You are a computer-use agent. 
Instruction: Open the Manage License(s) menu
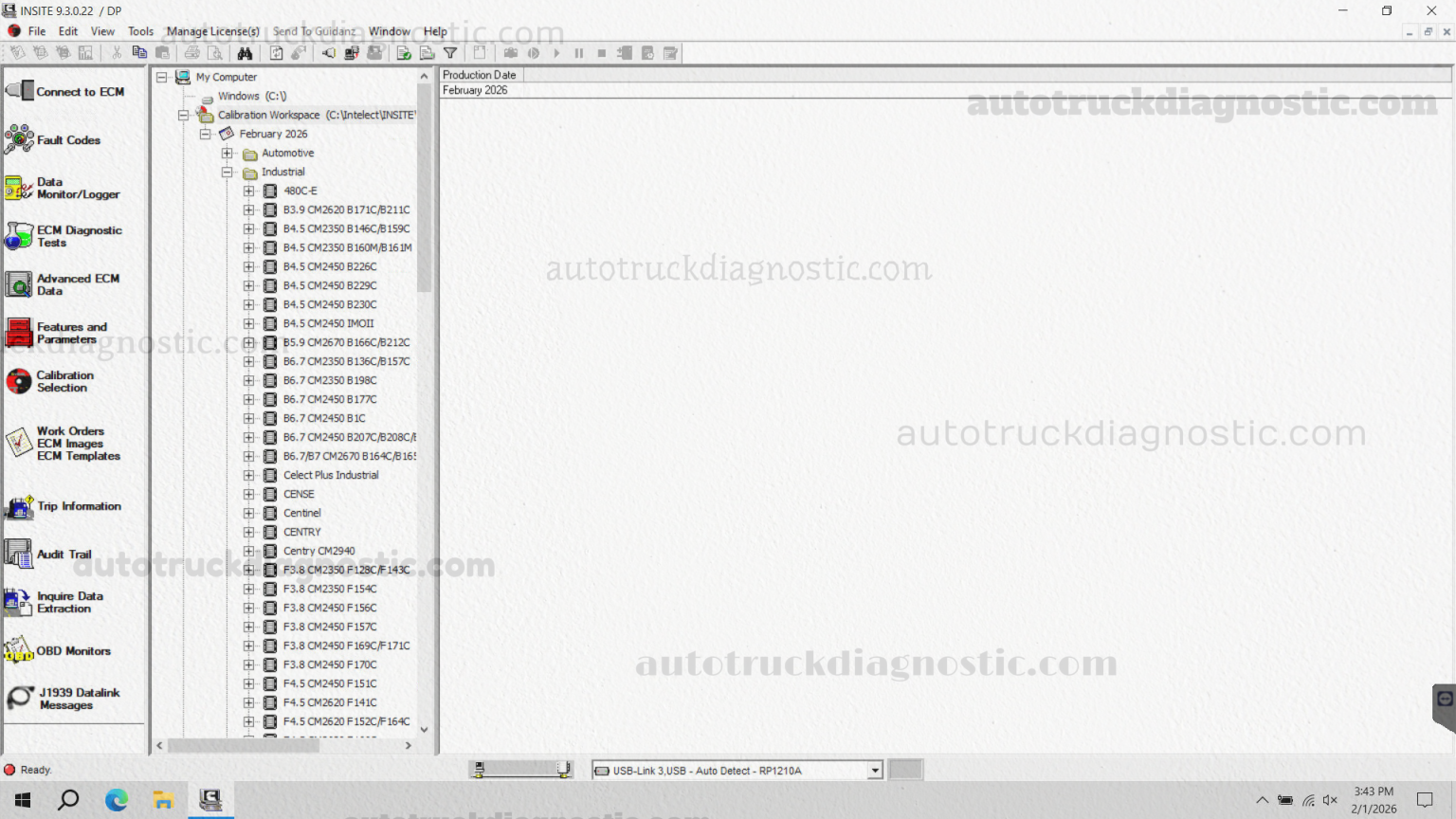pyautogui.click(x=213, y=31)
